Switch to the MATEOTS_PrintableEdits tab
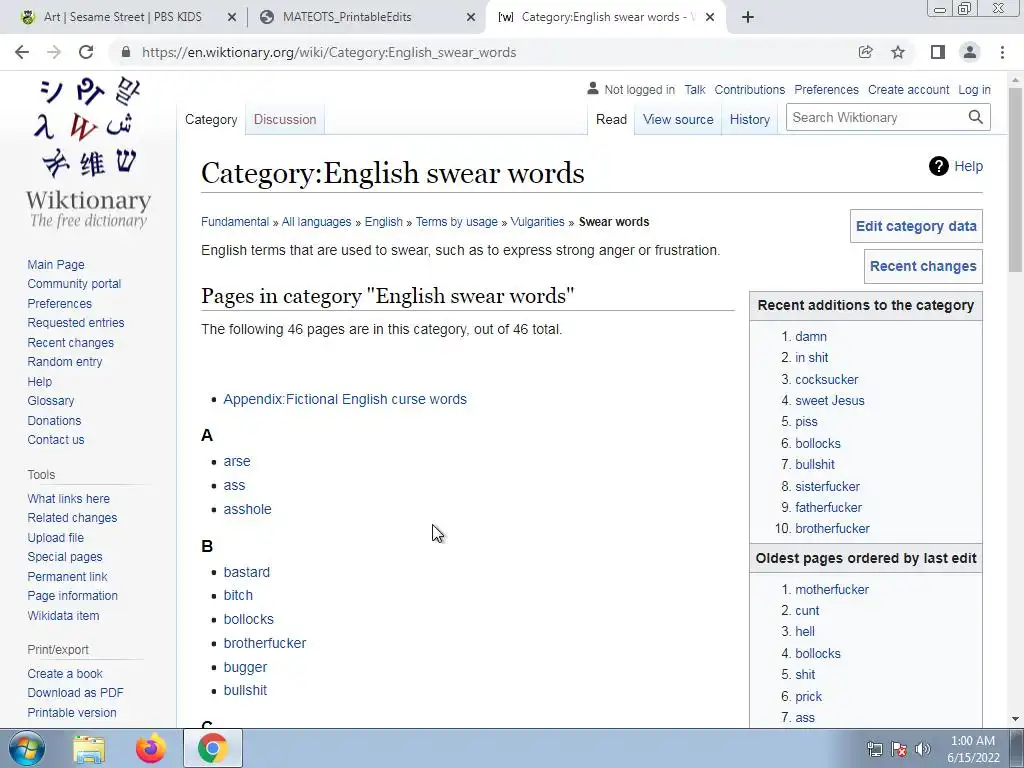 [x=347, y=18]
